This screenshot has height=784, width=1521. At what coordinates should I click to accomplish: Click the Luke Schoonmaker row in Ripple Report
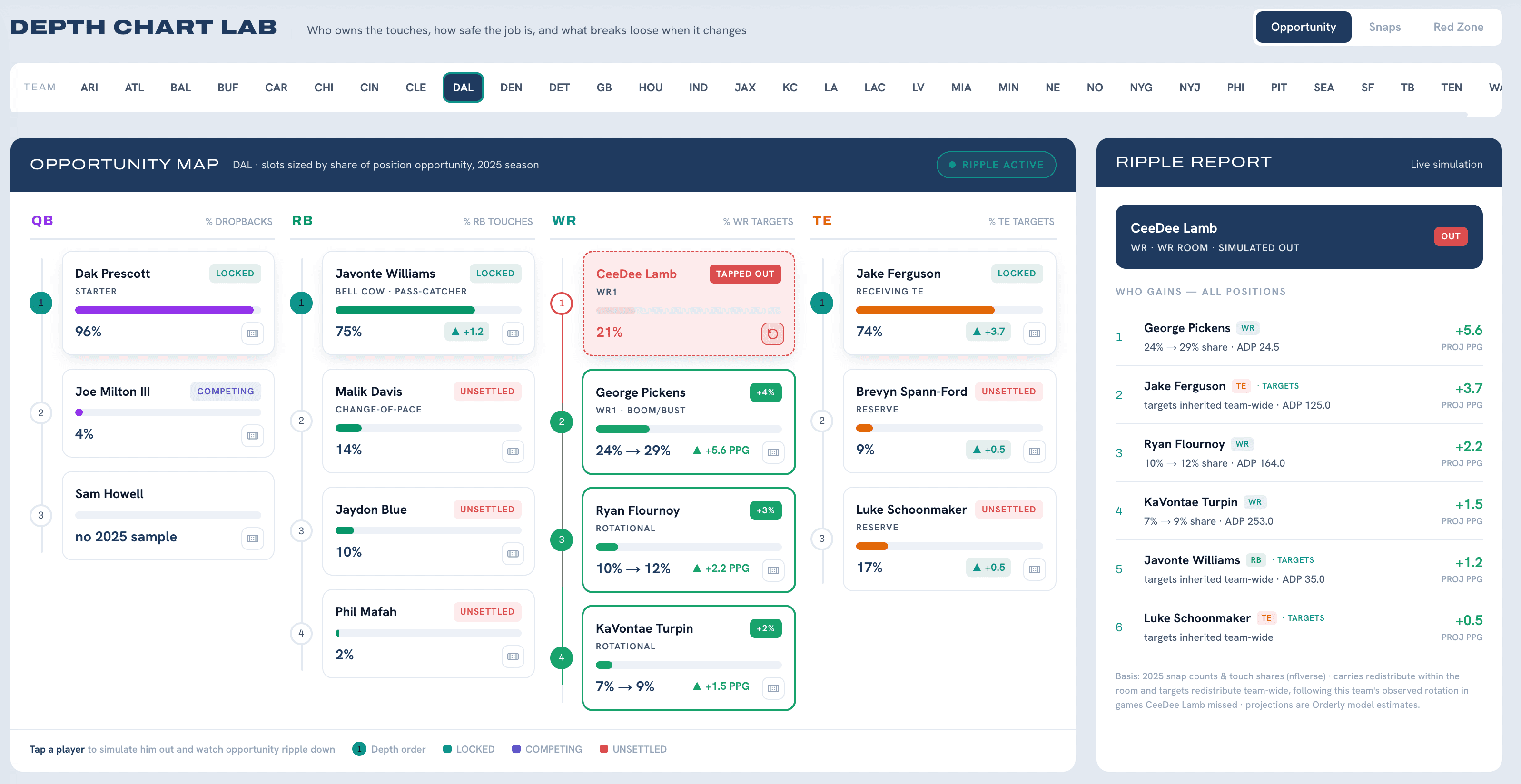coord(1299,627)
